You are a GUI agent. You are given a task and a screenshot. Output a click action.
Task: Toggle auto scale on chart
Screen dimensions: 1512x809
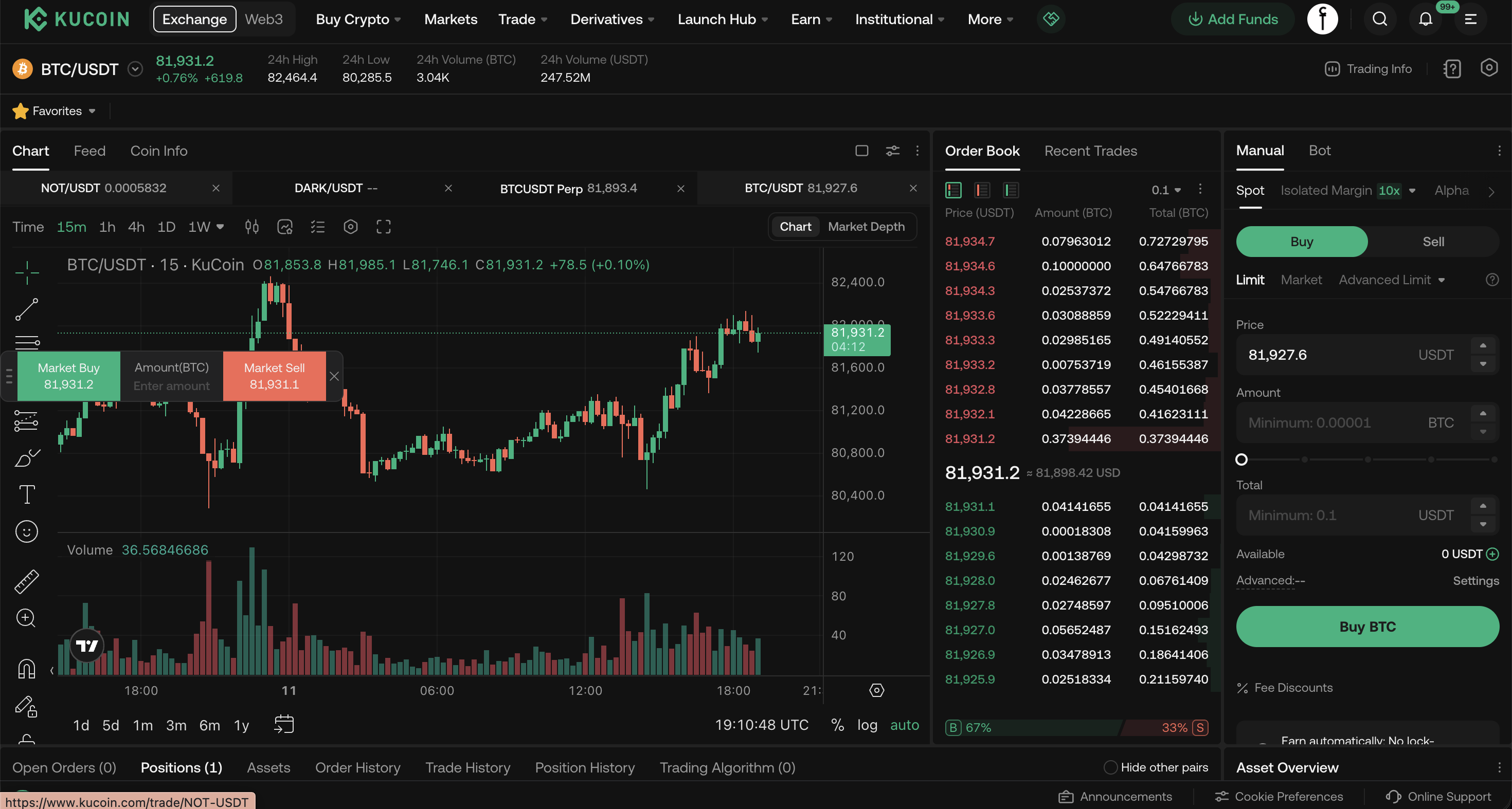(905, 725)
